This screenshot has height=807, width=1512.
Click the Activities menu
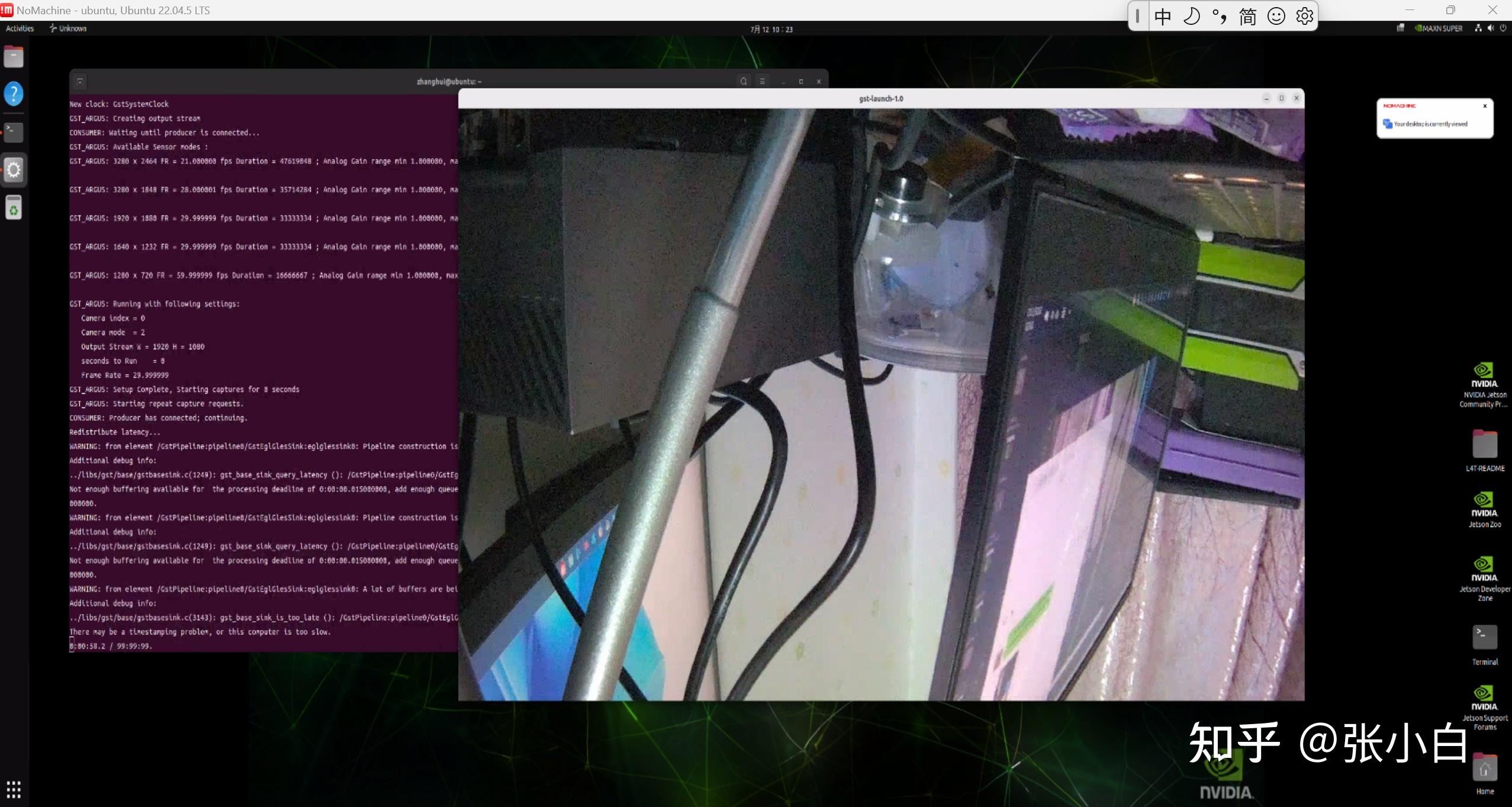pos(20,28)
